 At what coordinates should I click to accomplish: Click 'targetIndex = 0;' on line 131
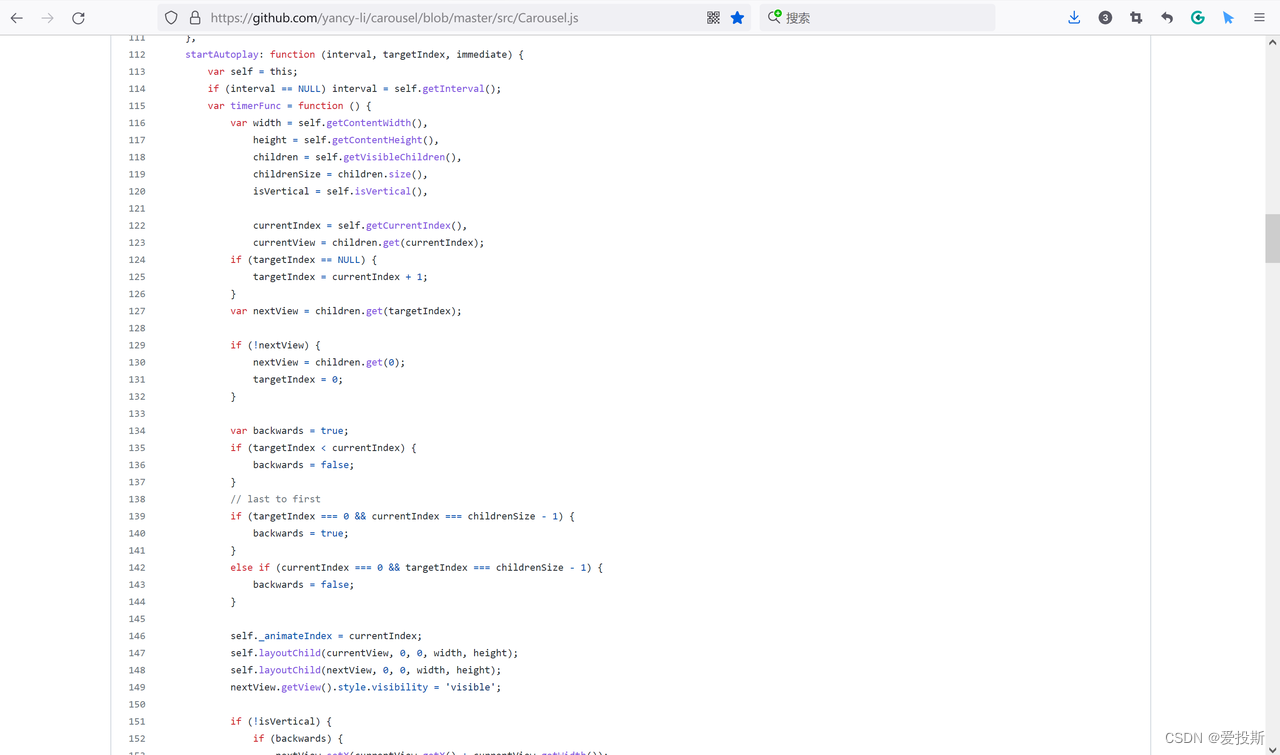(x=298, y=380)
